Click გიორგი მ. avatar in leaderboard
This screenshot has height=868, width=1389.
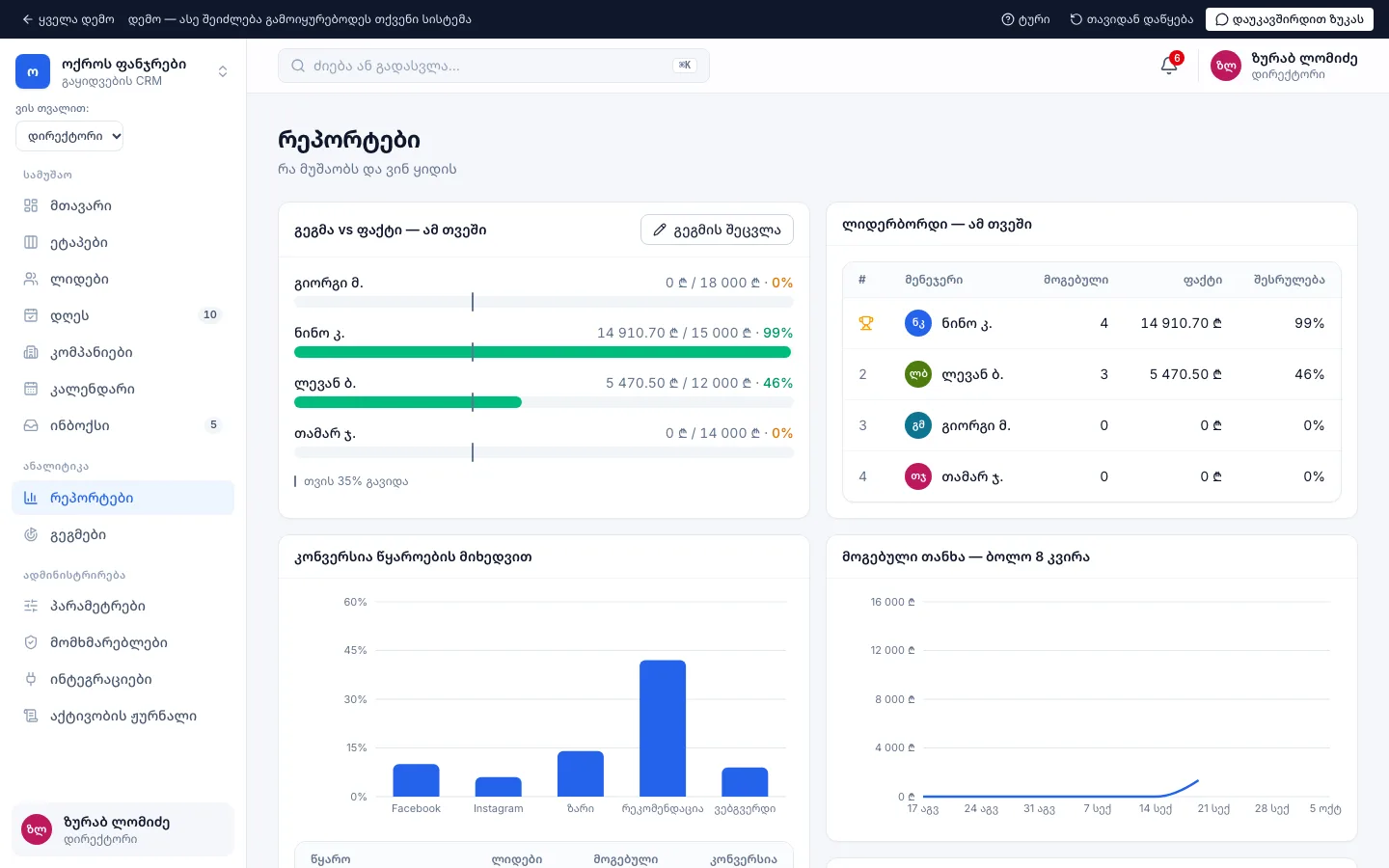(918, 425)
